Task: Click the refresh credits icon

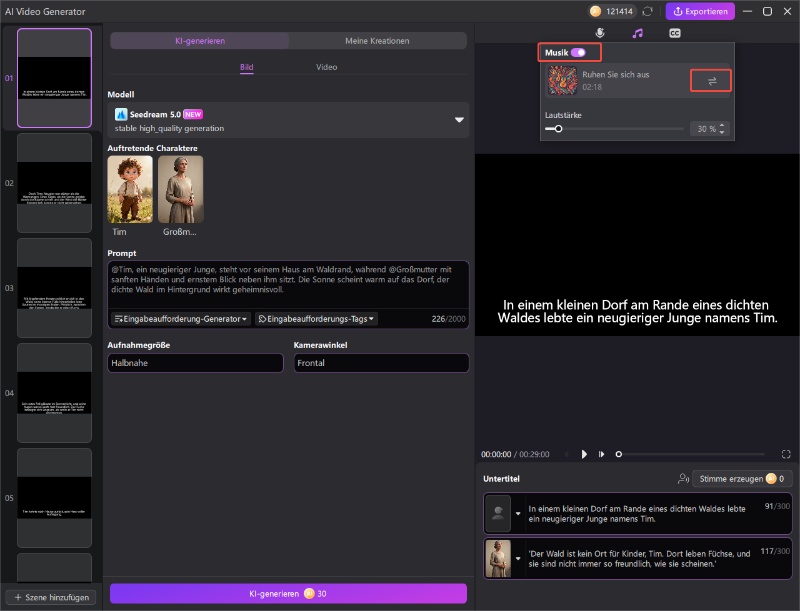Action: coord(648,11)
